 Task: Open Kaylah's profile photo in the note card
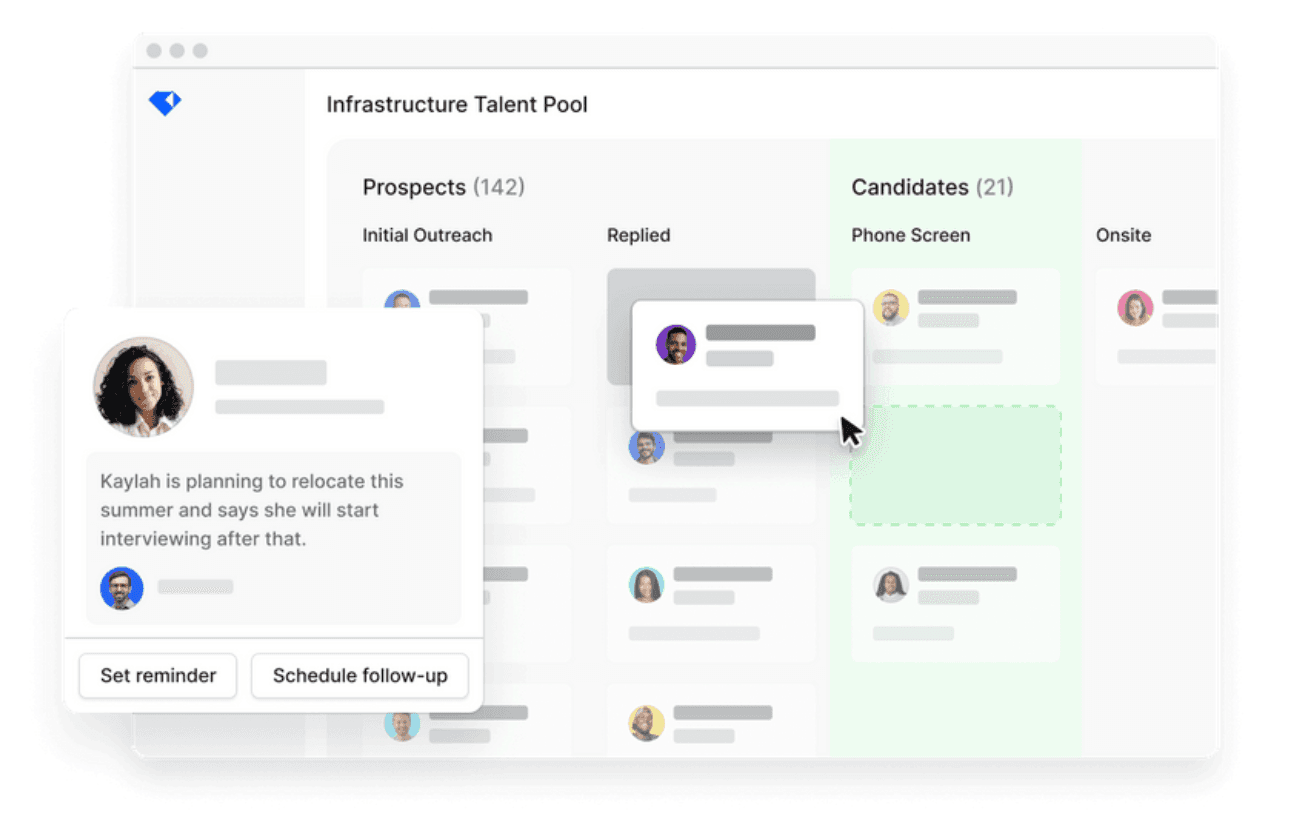(143, 386)
